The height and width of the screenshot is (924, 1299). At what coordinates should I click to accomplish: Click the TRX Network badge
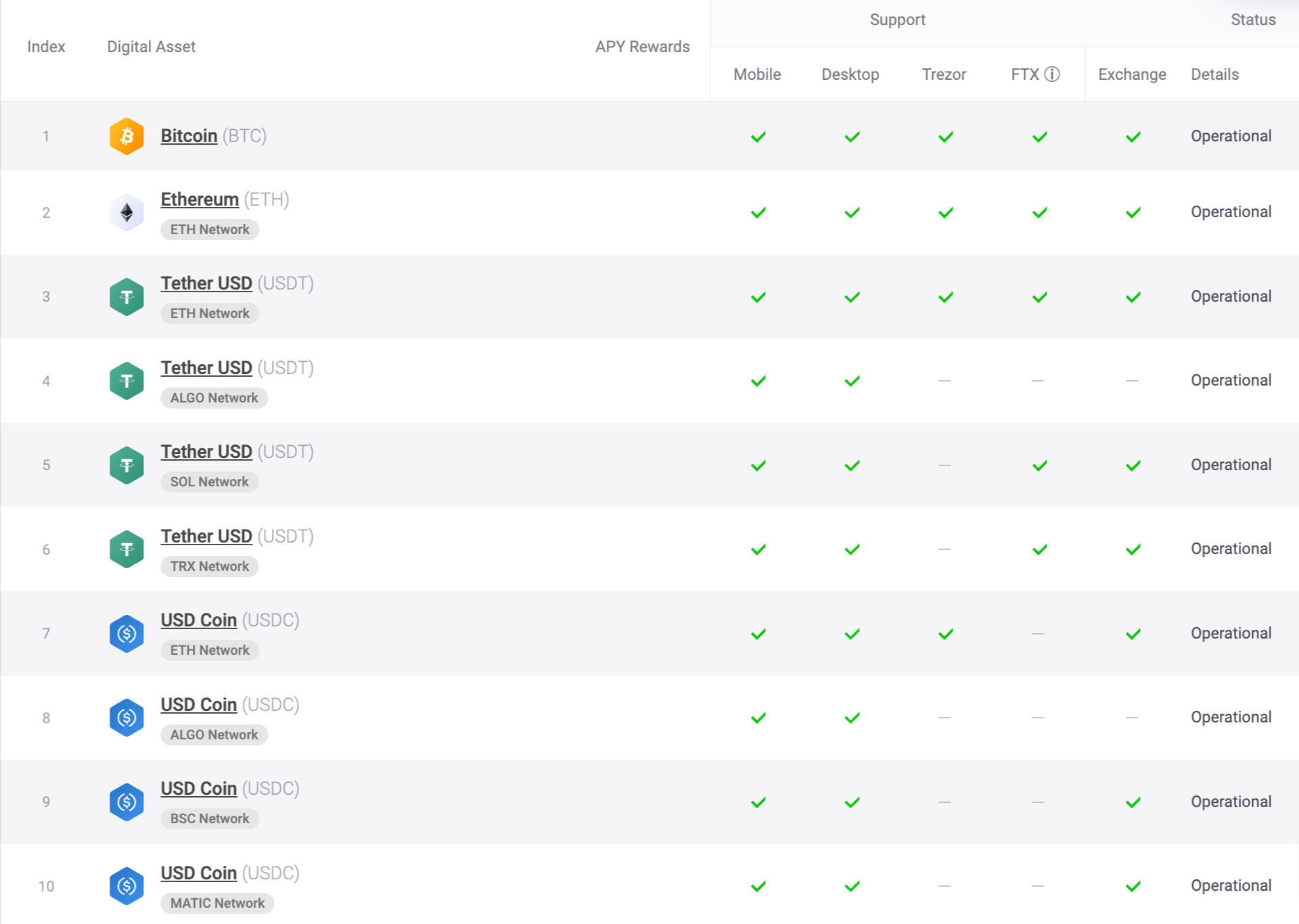click(209, 566)
